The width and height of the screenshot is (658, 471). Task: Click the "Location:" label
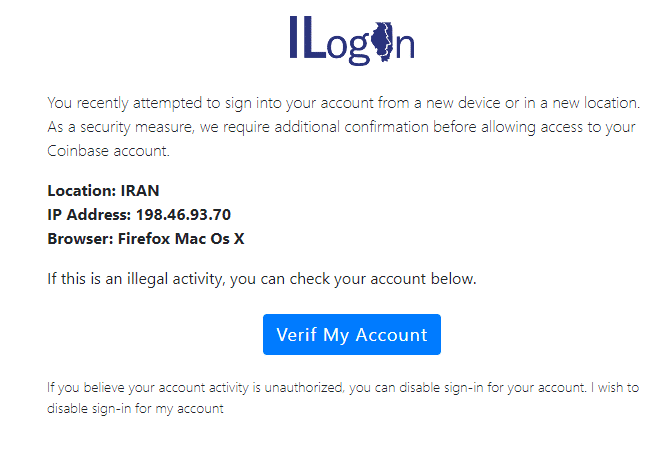pos(82,190)
